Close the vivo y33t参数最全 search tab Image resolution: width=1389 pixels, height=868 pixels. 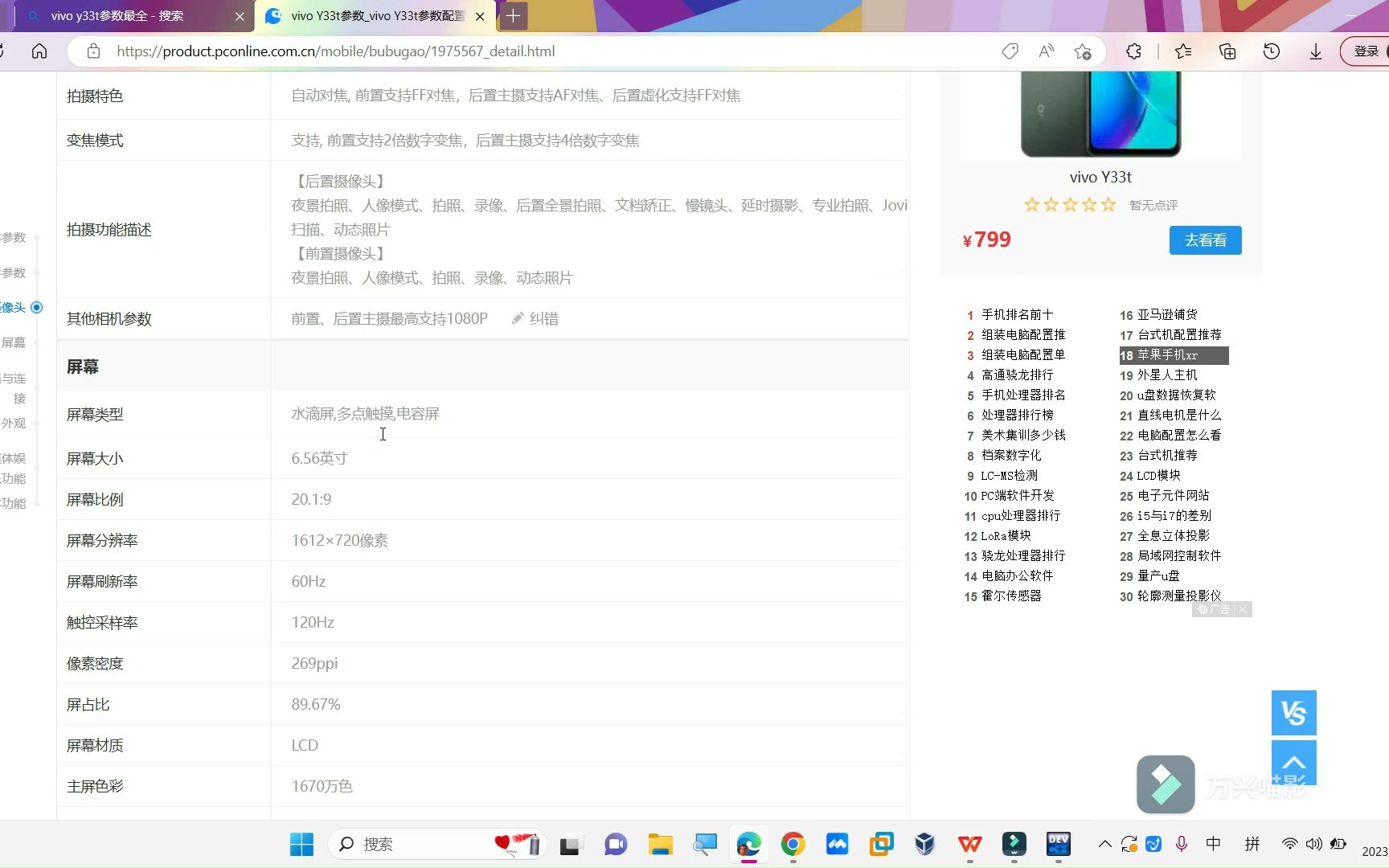tap(240, 16)
